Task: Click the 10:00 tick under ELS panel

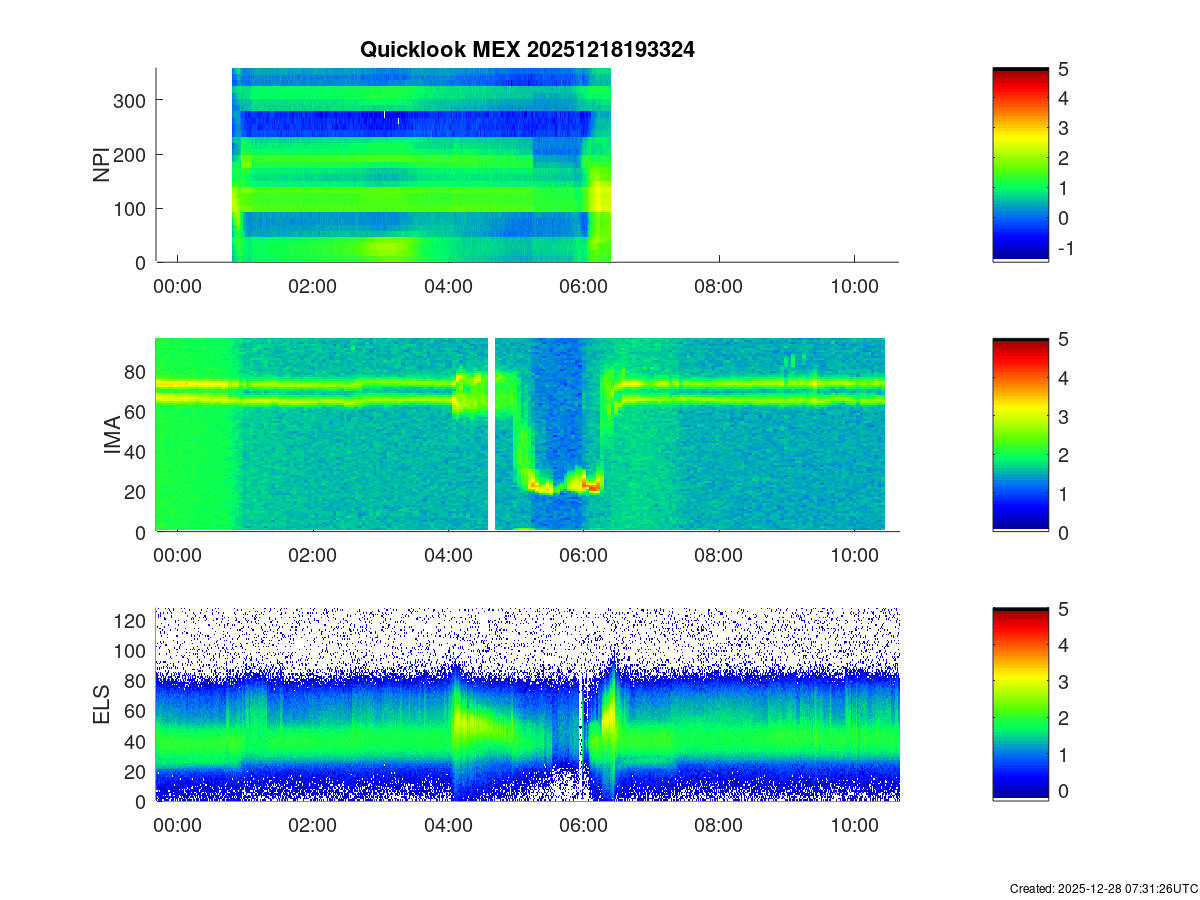Action: click(x=854, y=826)
